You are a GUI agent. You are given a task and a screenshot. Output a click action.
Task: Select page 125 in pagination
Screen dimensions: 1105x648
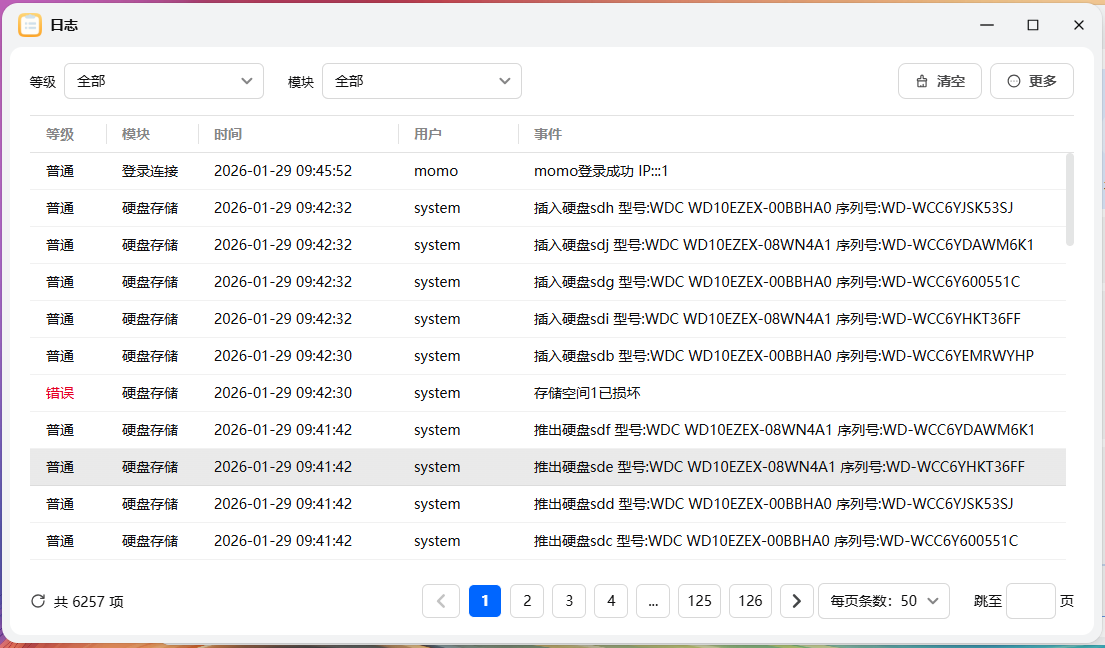[x=699, y=601]
